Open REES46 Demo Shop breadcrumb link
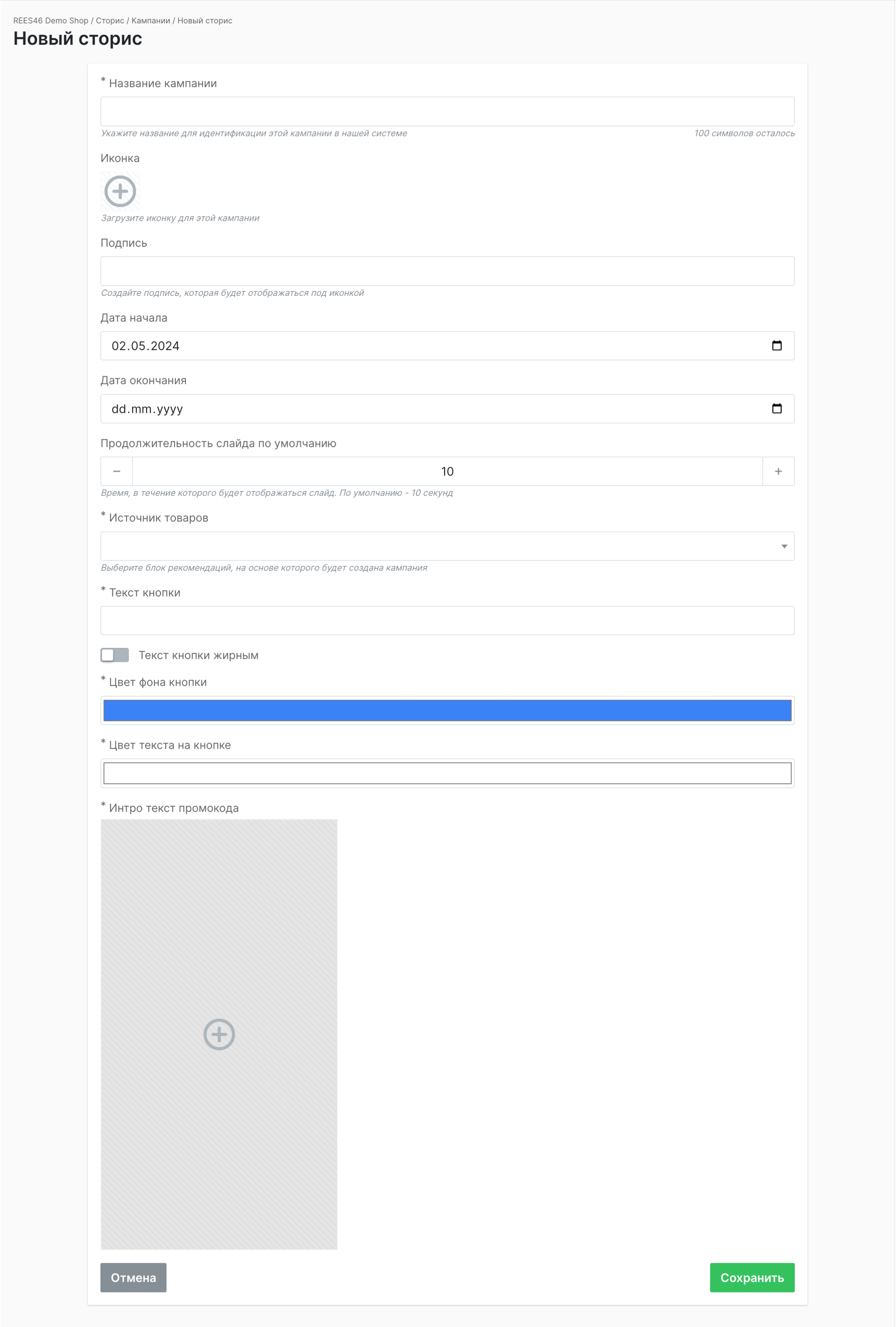The width and height of the screenshot is (896, 1327). (x=51, y=21)
